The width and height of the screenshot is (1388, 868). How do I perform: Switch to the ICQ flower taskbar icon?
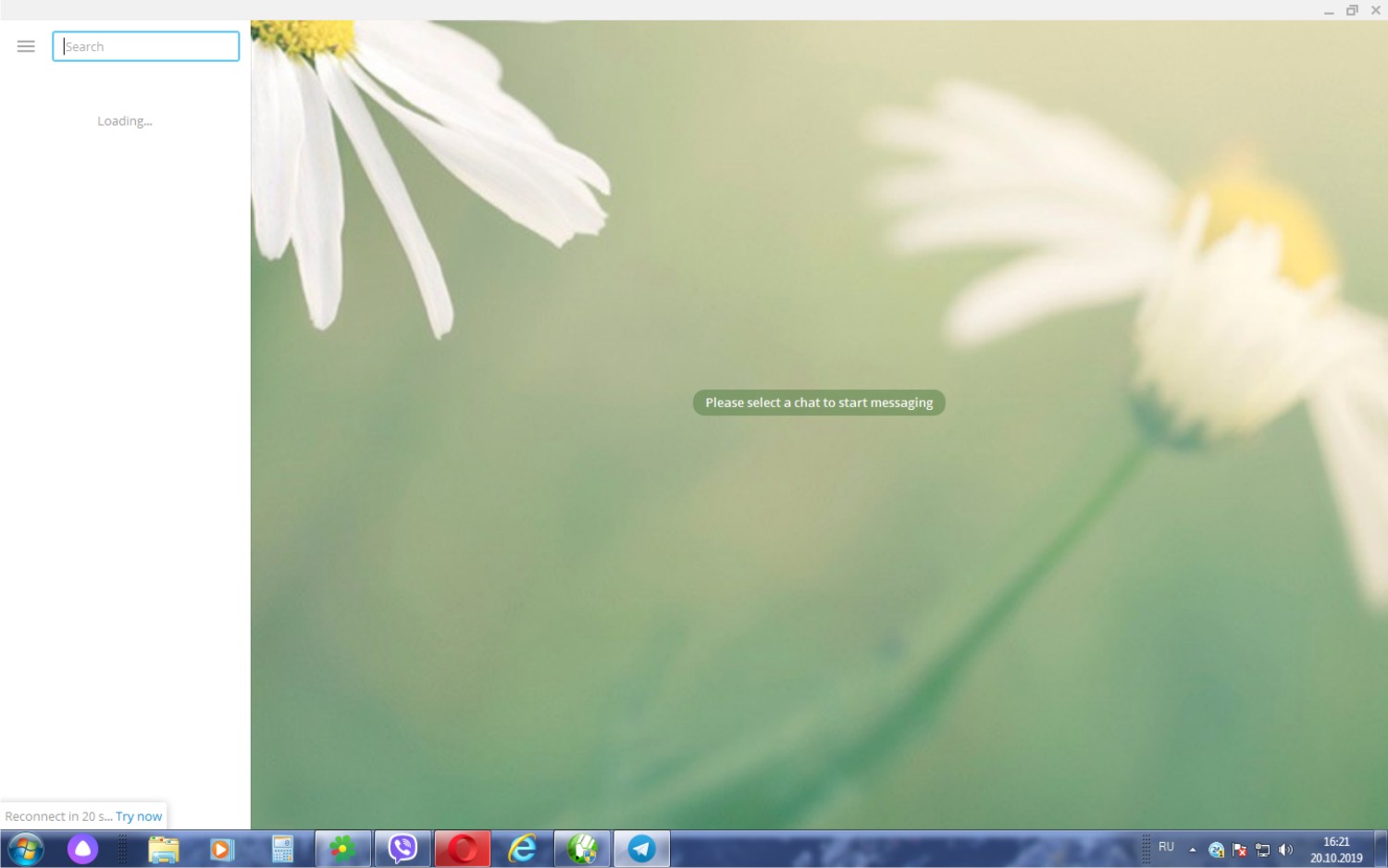343,849
